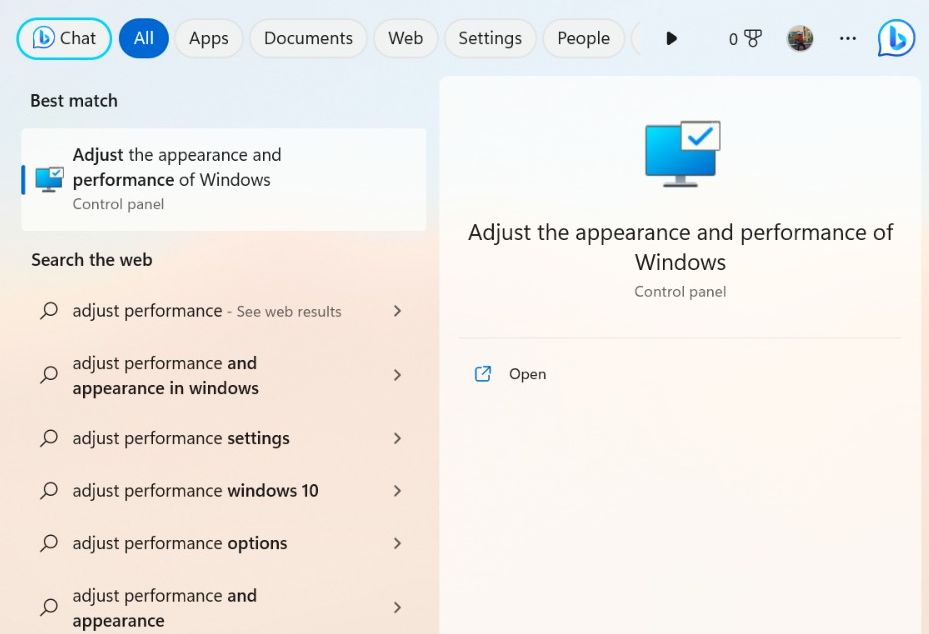Click the 'Search the web' heading
The height and width of the screenshot is (634, 929).
[92, 260]
